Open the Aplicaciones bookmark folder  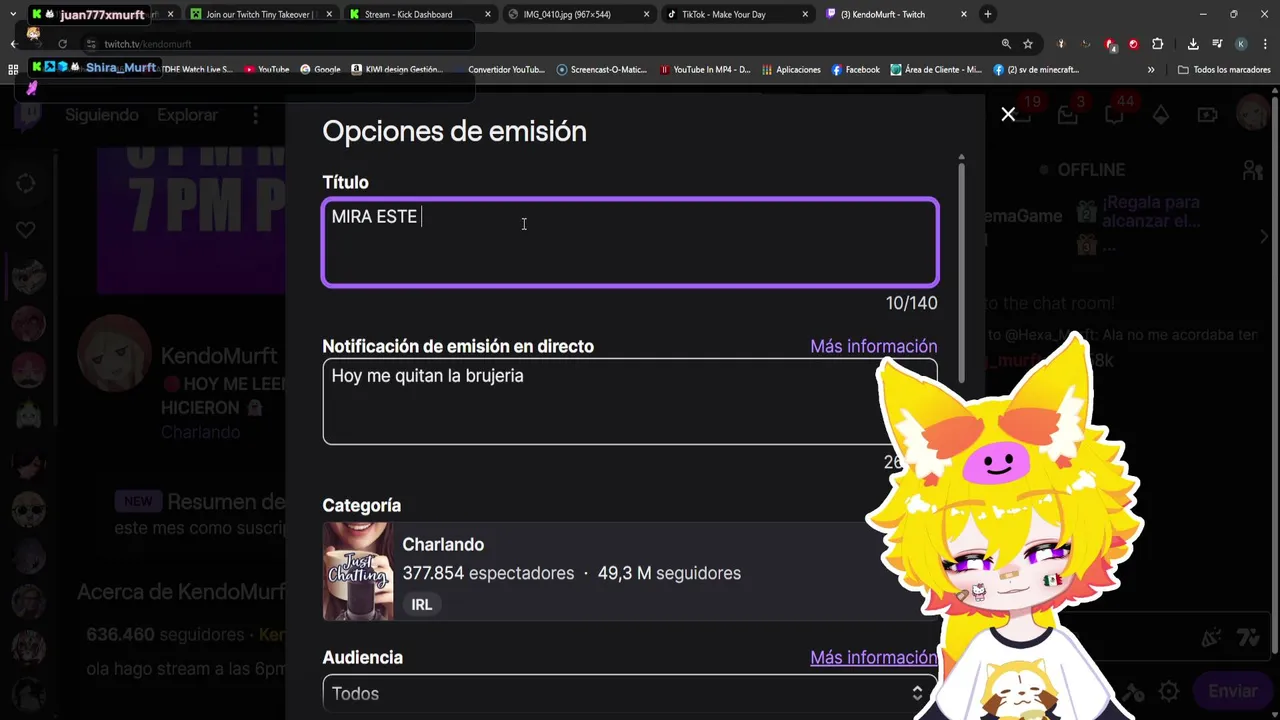[x=791, y=70]
